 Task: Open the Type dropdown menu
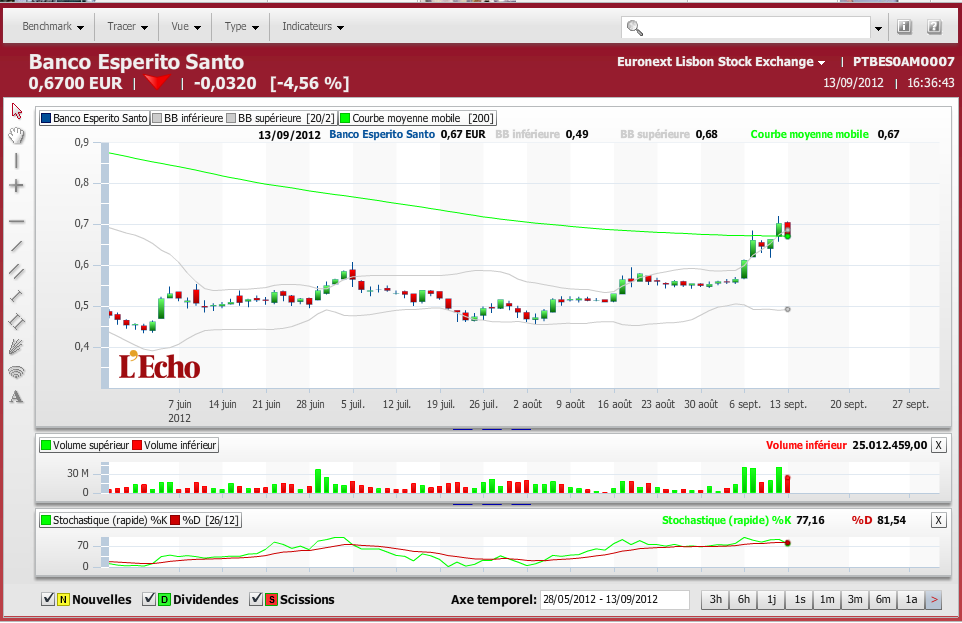click(x=242, y=26)
